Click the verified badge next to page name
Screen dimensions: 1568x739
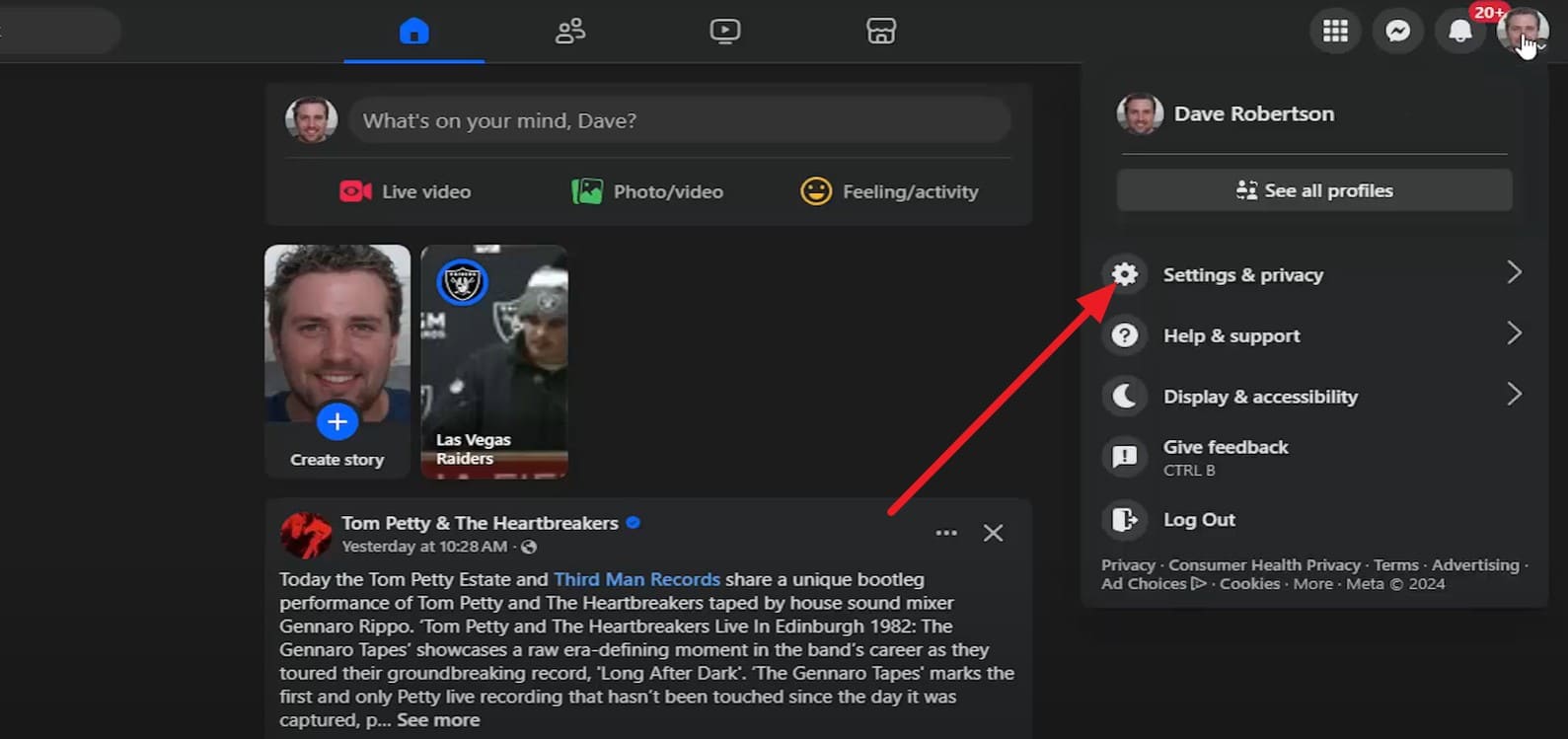click(634, 523)
